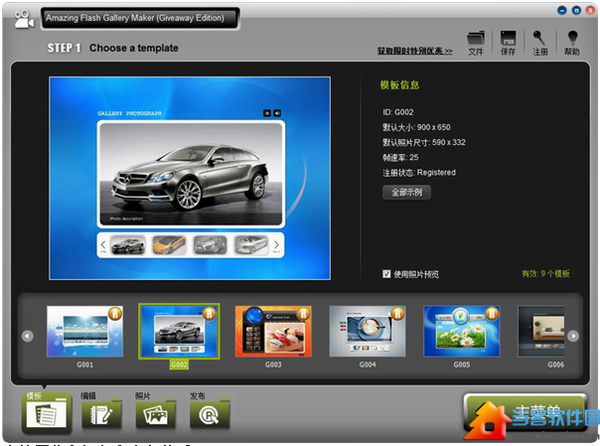Click the 'ID: G002' info text

398,112
